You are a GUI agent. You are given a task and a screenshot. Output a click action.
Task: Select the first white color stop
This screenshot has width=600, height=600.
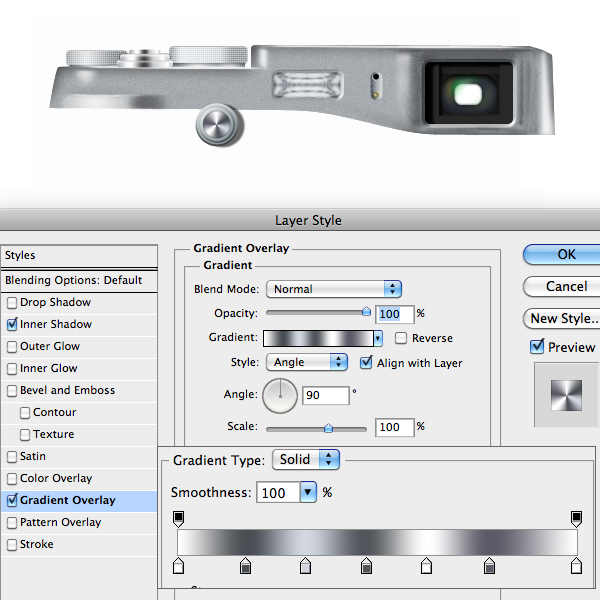pos(178,566)
